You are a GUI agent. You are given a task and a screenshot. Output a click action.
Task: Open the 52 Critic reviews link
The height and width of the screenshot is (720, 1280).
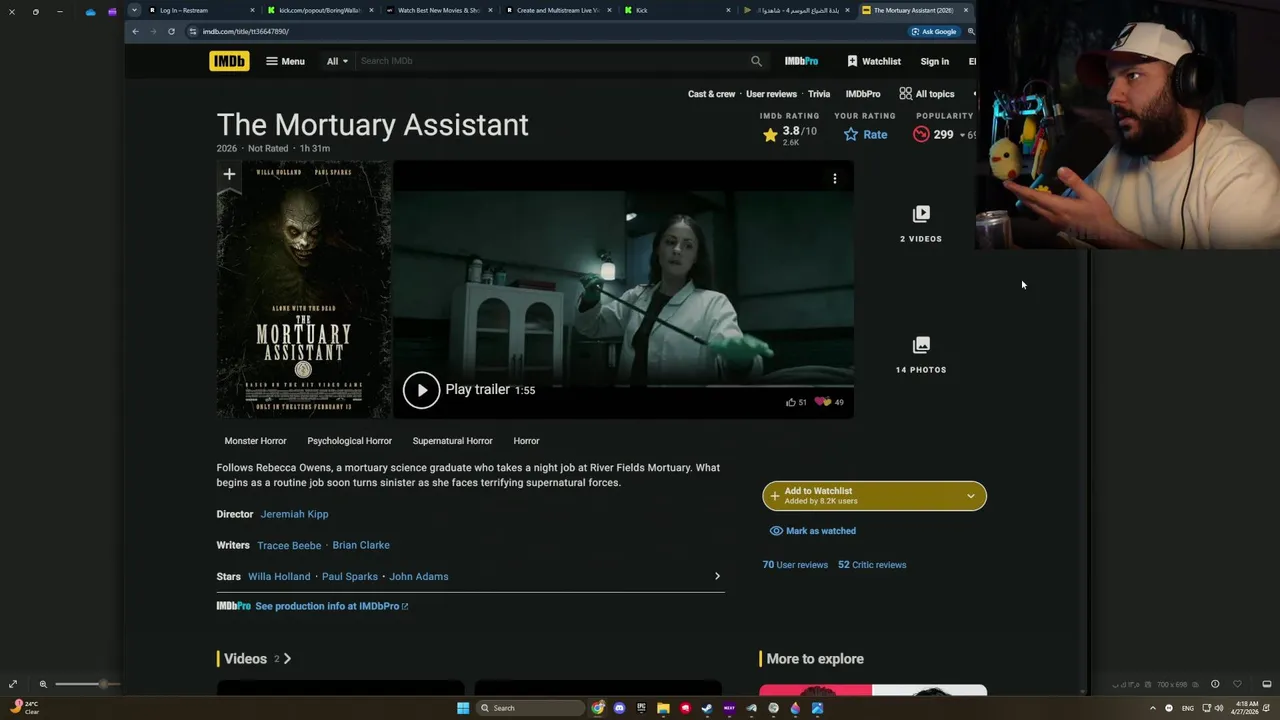tap(872, 565)
